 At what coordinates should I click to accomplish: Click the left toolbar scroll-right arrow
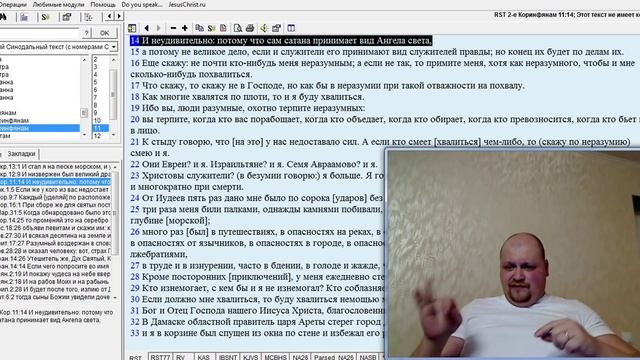pos(119,16)
